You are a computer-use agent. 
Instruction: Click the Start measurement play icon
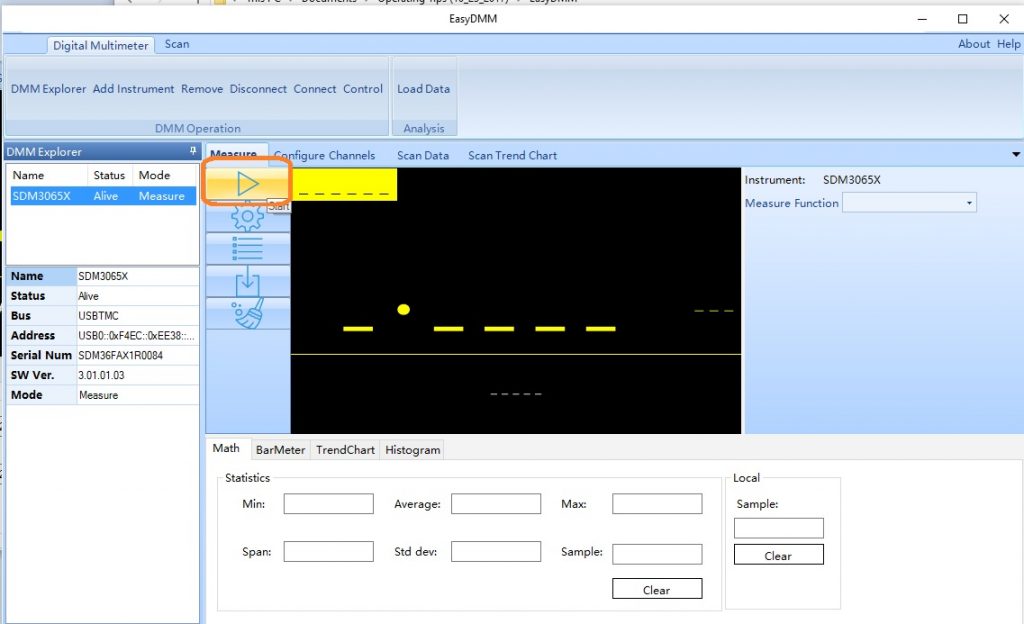(247, 184)
